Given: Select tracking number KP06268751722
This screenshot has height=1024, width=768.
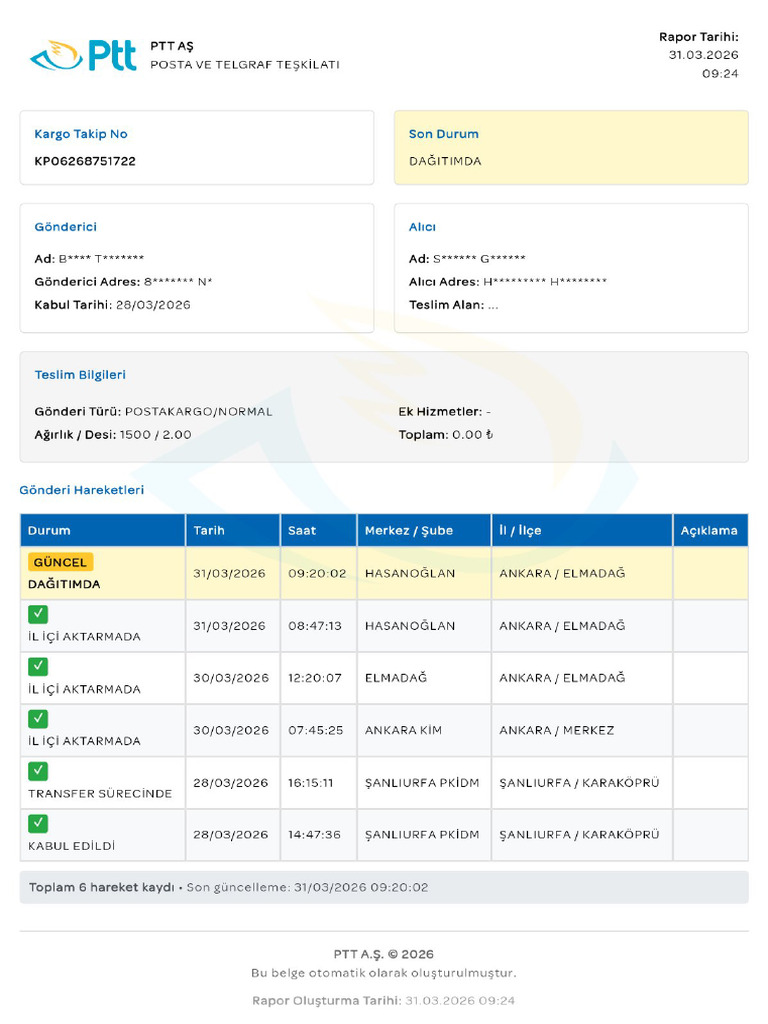Looking at the screenshot, I should pyautogui.click(x=85, y=161).
